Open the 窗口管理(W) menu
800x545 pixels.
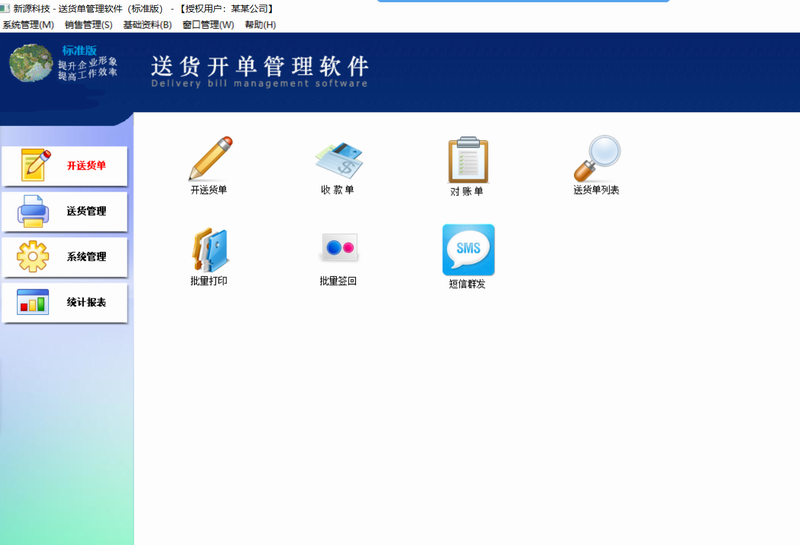click(x=208, y=25)
